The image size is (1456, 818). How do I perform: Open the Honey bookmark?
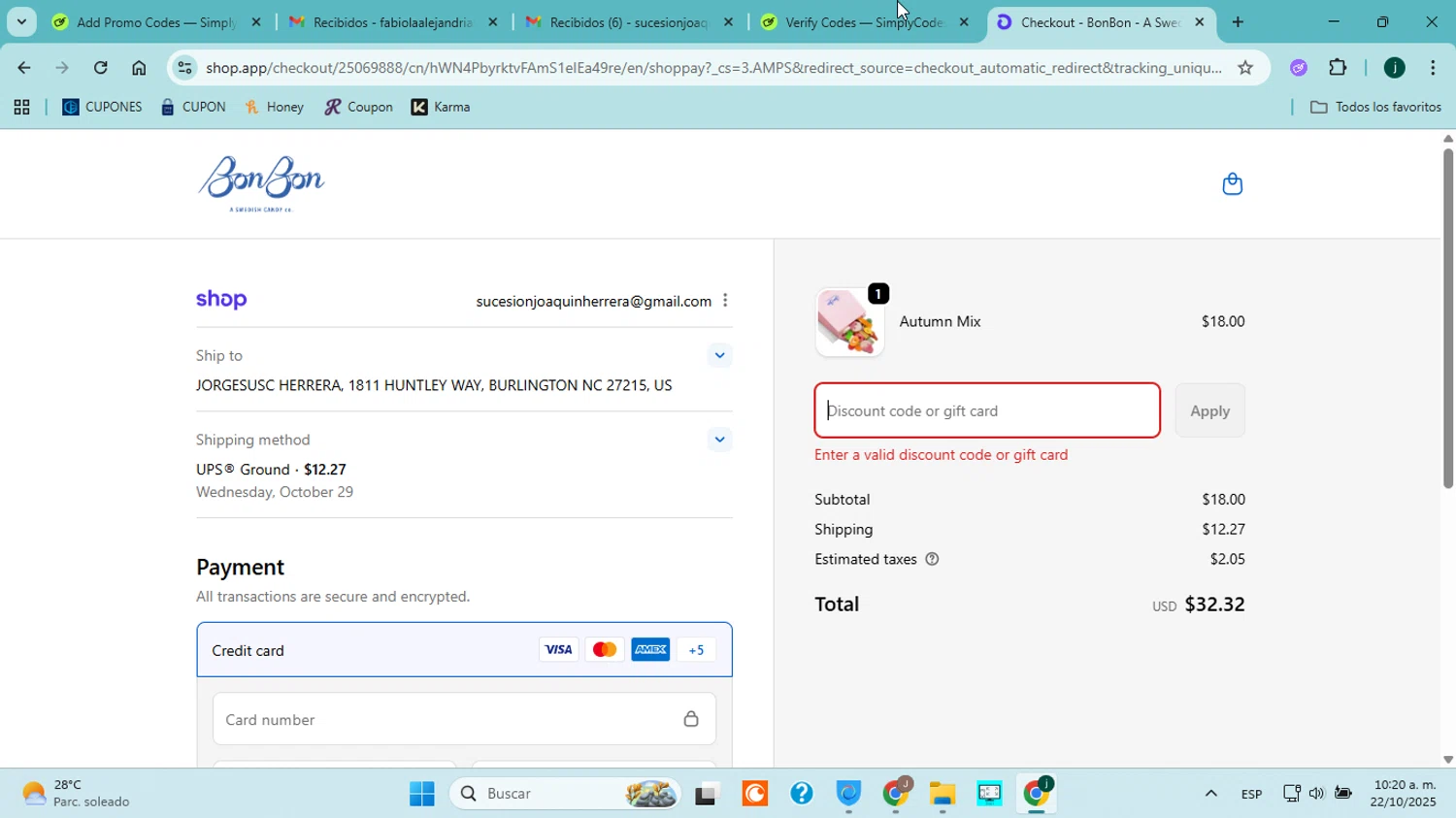pyautogui.click(x=275, y=108)
